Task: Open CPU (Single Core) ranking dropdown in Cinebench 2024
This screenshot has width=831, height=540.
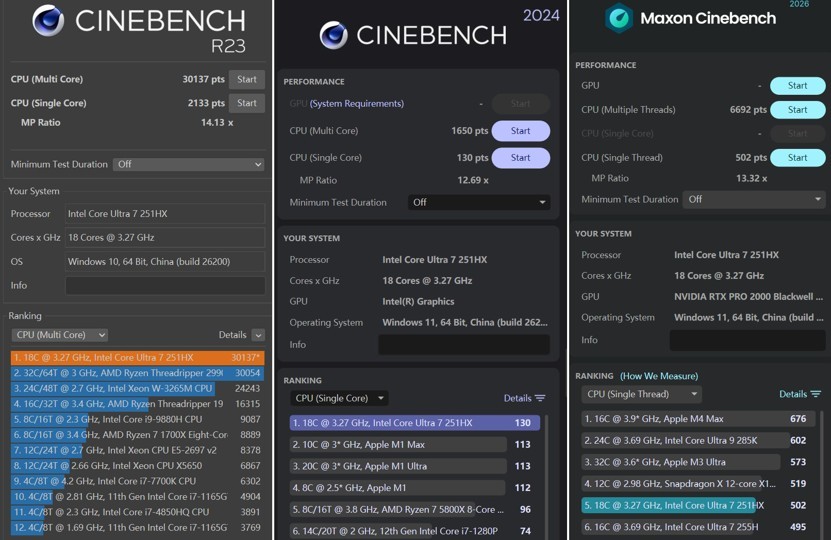Action: pos(339,398)
